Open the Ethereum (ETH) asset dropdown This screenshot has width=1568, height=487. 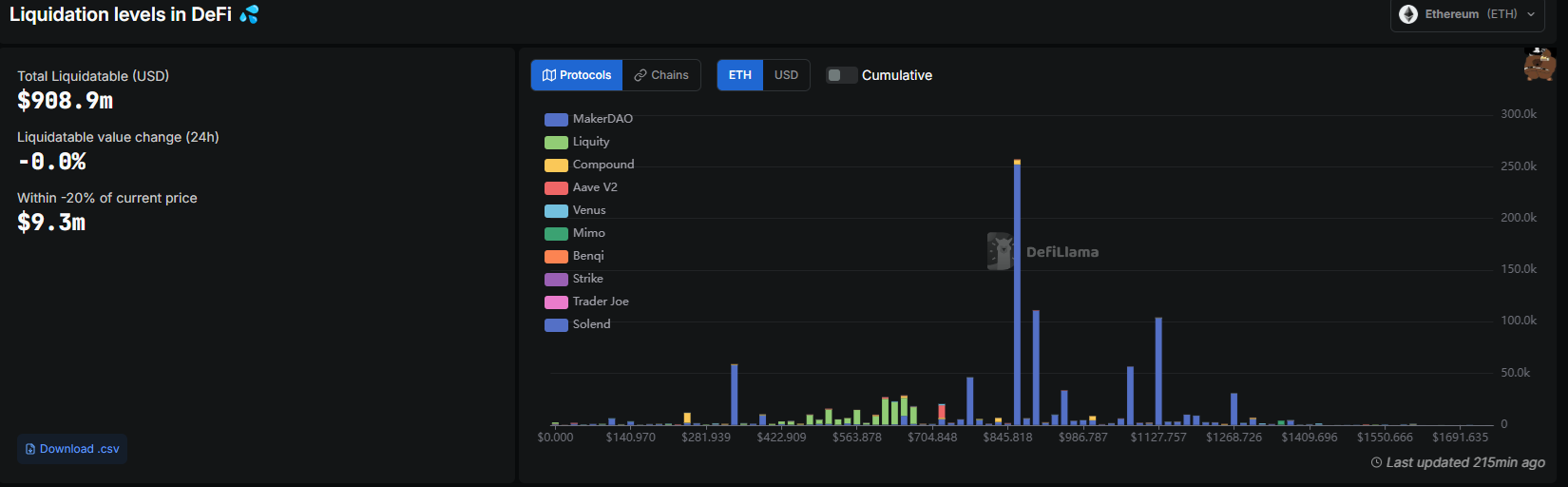[x=1467, y=14]
